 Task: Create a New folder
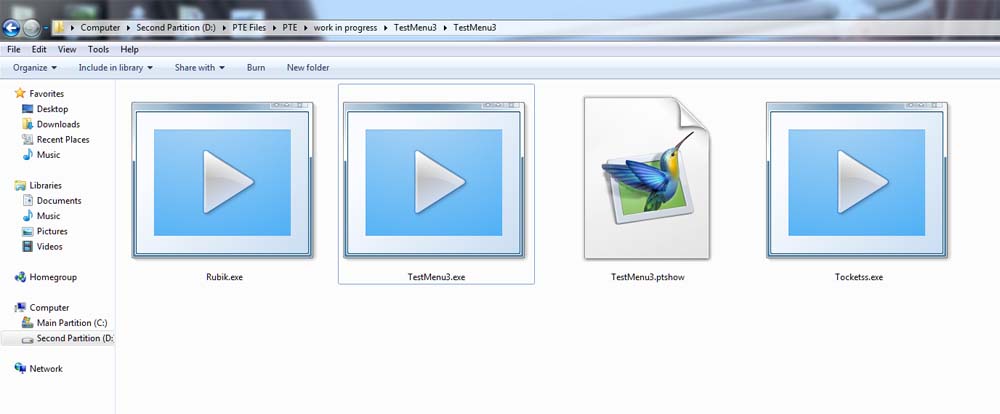[x=308, y=67]
